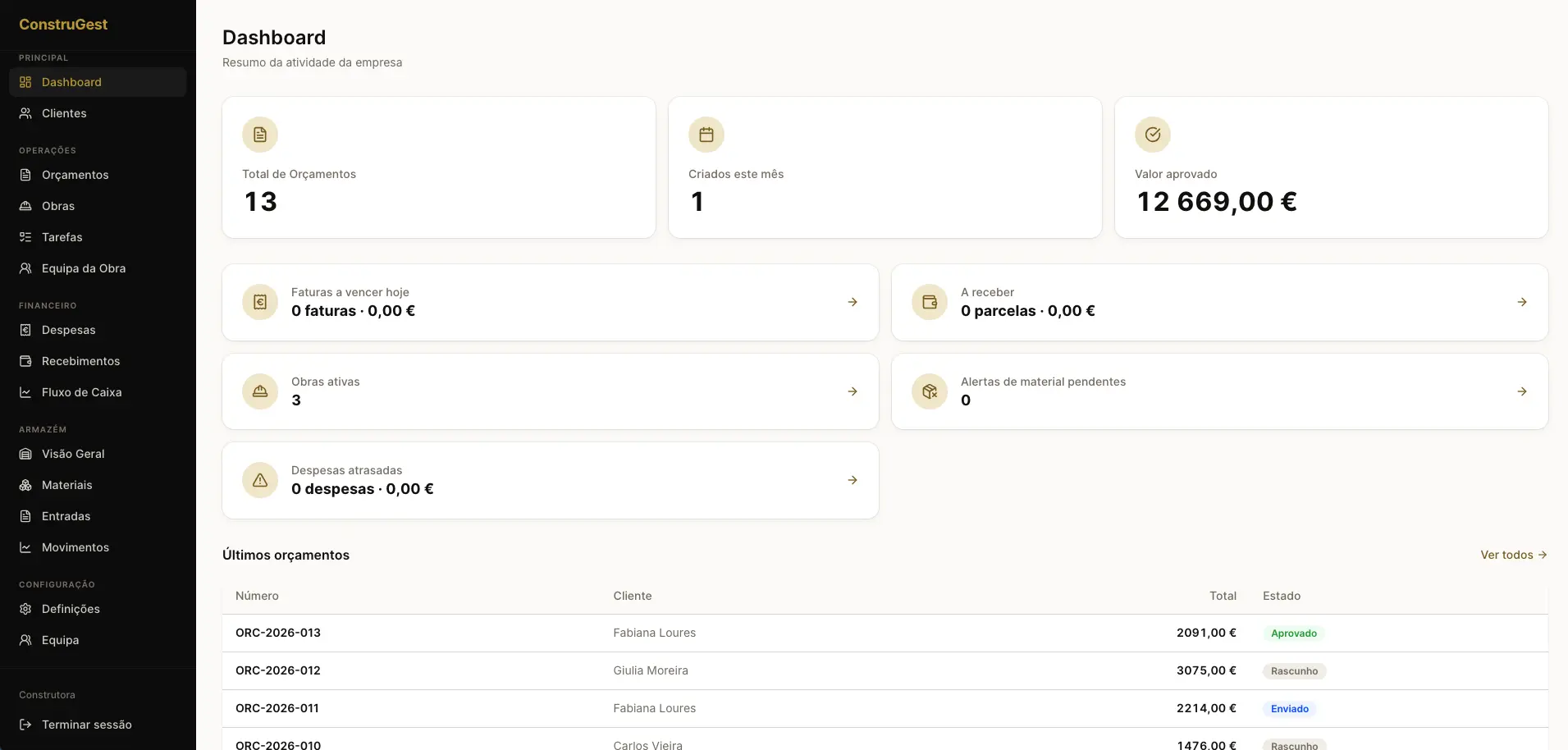Click the Valor aprovado checkmark icon
Screen dimensions: 1568x750
pyautogui.click(x=1153, y=135)
